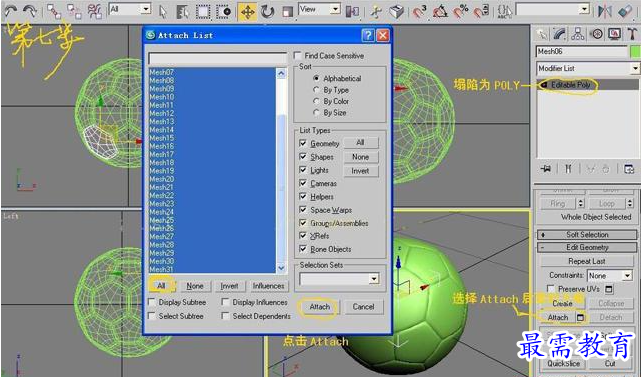Image resolution: width=641 pixels, height=377 pixels.
Task: Enable Preserve UVs checkbox
Action: point(551,289)
